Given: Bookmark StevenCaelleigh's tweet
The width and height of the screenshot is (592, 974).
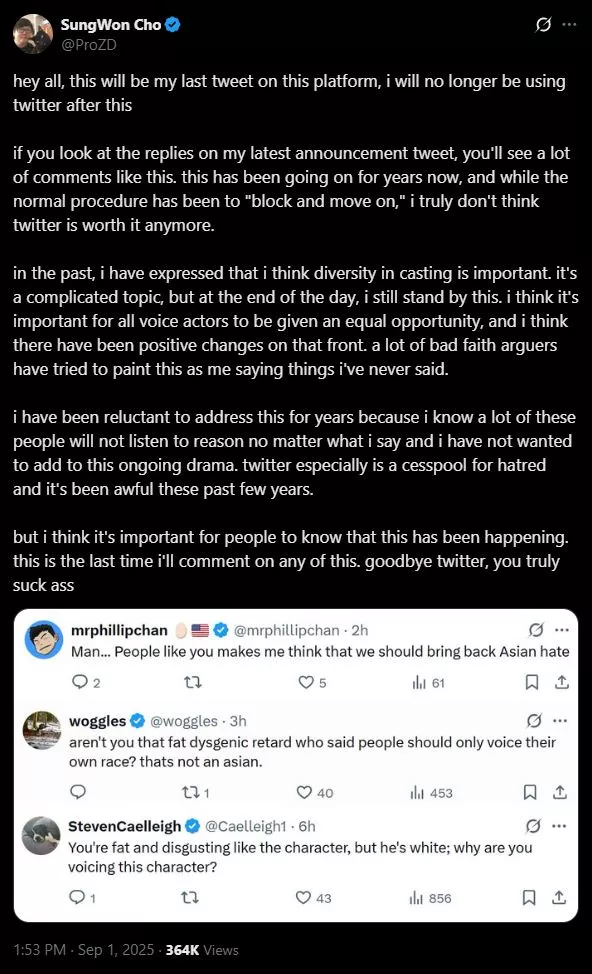Looking at the screenshot, I should [529, 898].
